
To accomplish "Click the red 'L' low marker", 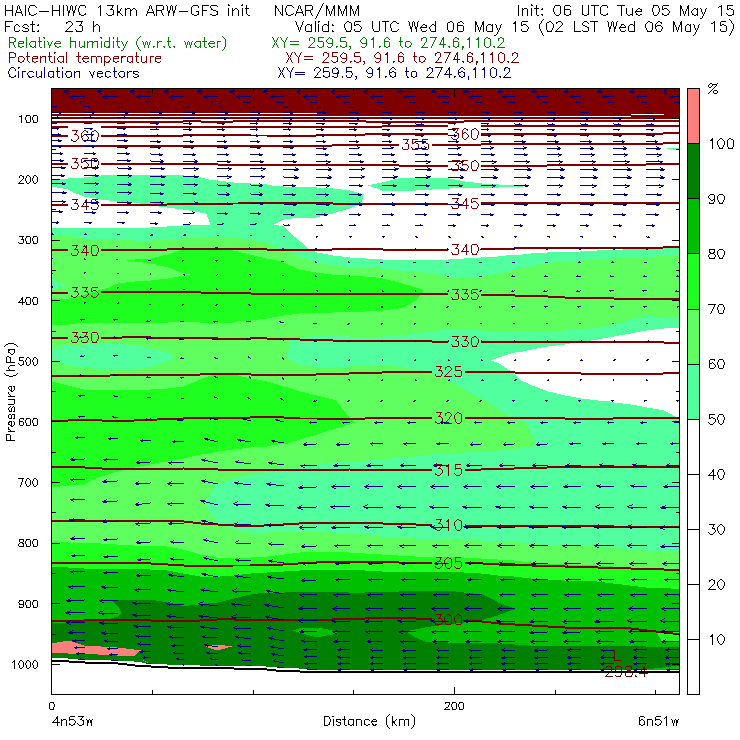I will click(x=616, y=655).
